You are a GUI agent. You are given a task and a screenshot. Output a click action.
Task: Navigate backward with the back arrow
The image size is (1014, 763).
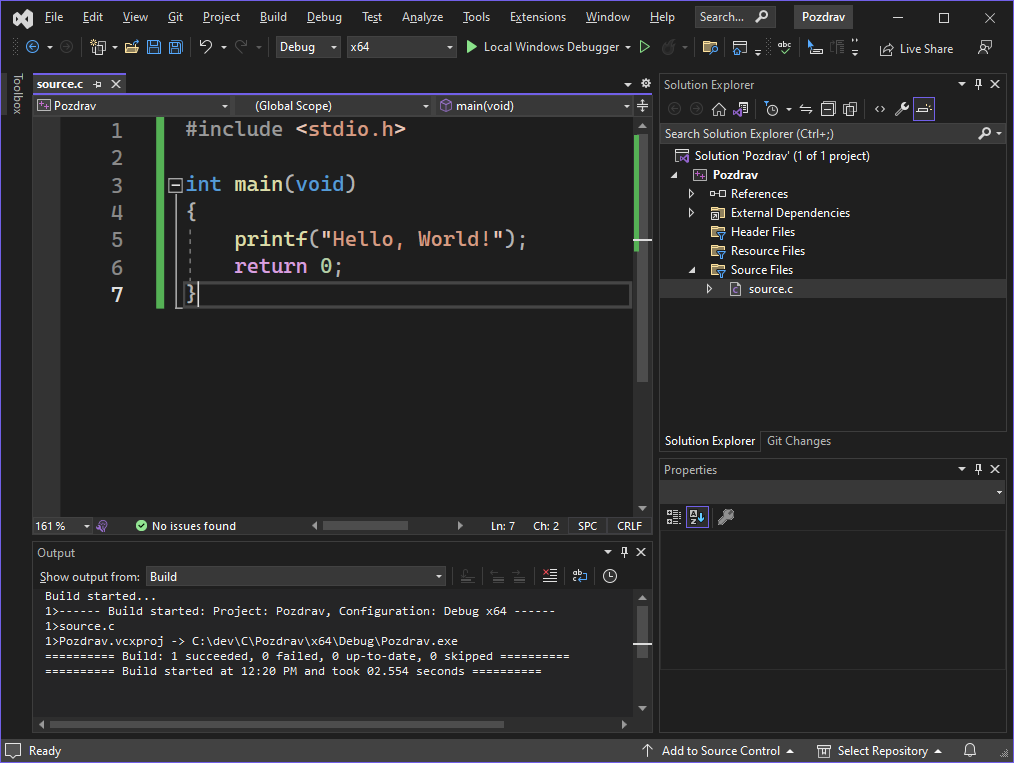point(32,47)
